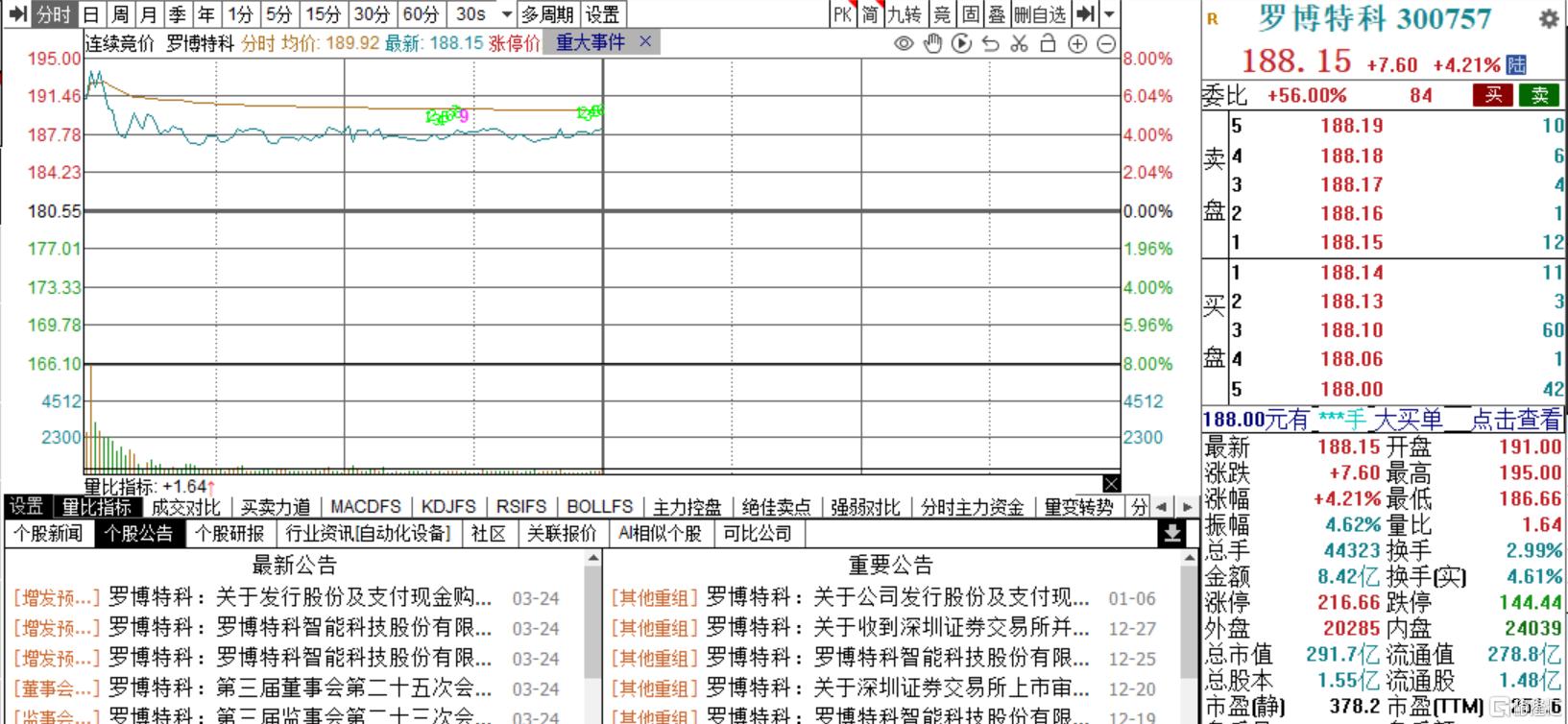
Task: Click buy level 3 price 188.10
Action: 1351,330
